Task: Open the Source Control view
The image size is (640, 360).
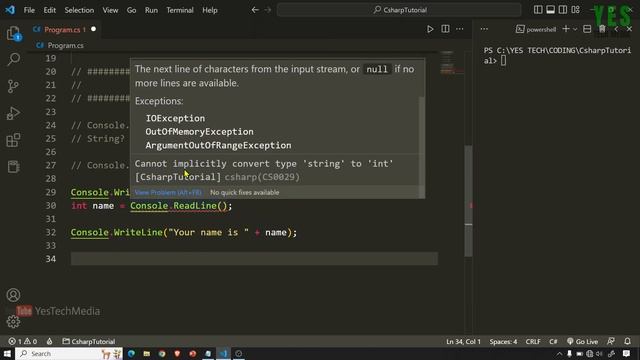Action: [13, 86]
